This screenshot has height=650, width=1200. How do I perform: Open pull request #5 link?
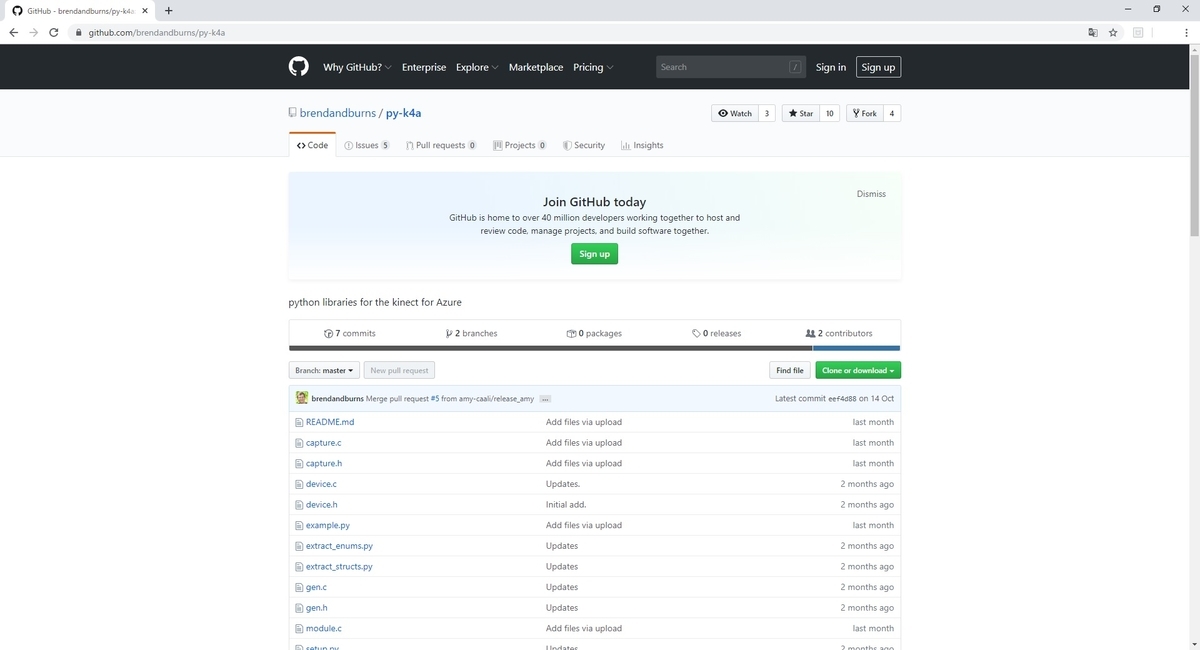435,398
